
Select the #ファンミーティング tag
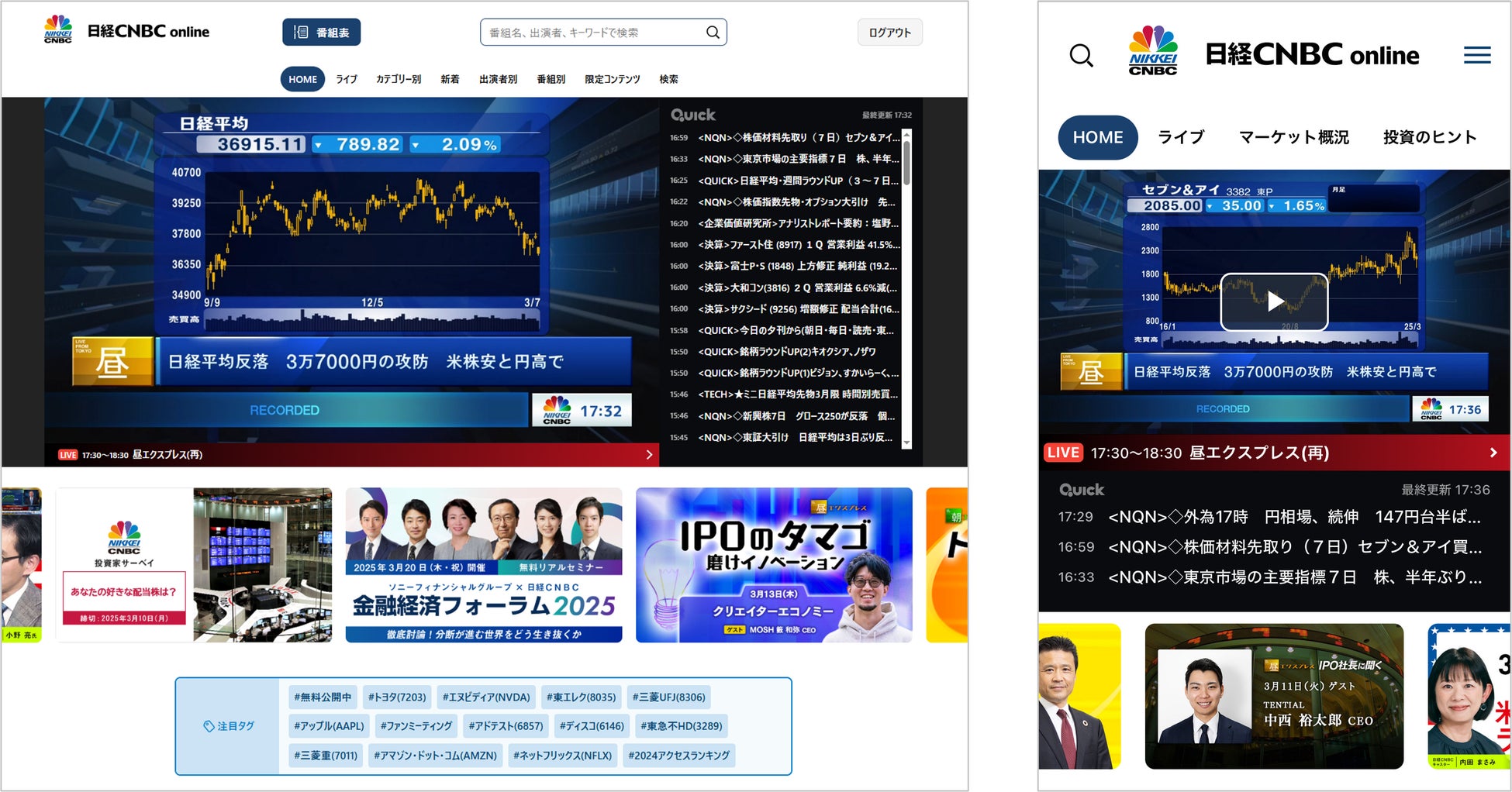coord(416,726)
